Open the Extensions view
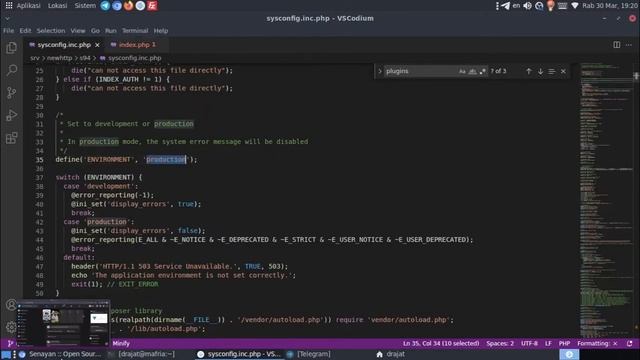 (11, 138)
